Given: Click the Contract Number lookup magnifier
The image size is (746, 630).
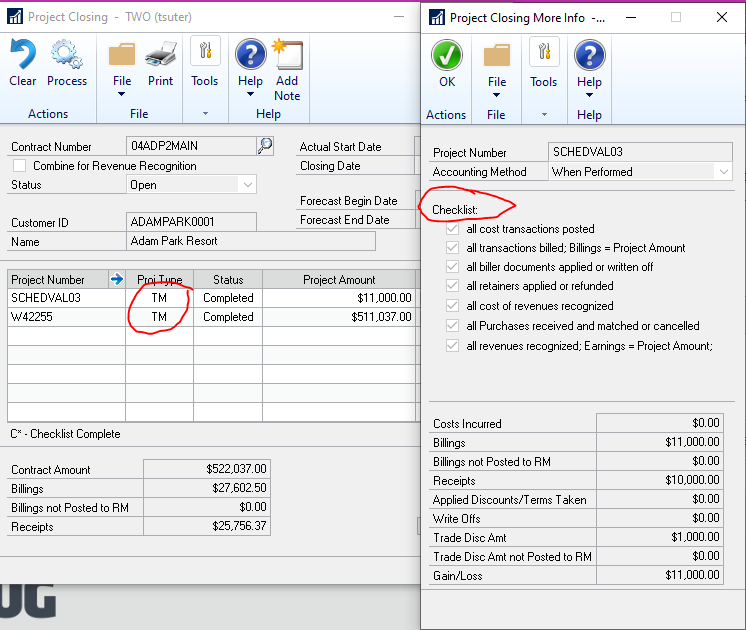Looking at the screenshot, I should point(264,146).
